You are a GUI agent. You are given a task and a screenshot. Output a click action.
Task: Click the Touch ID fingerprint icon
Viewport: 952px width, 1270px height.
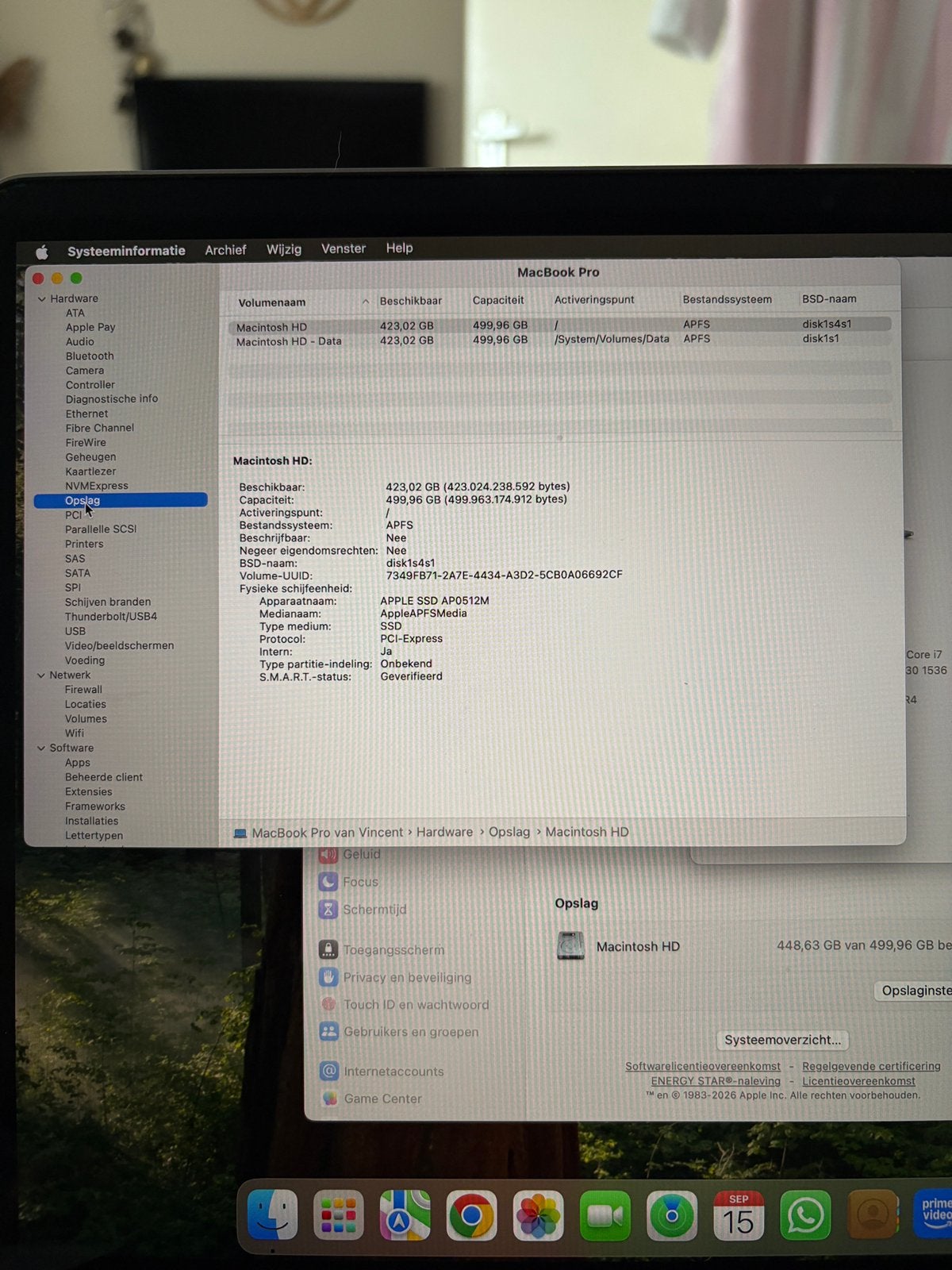328,1004
